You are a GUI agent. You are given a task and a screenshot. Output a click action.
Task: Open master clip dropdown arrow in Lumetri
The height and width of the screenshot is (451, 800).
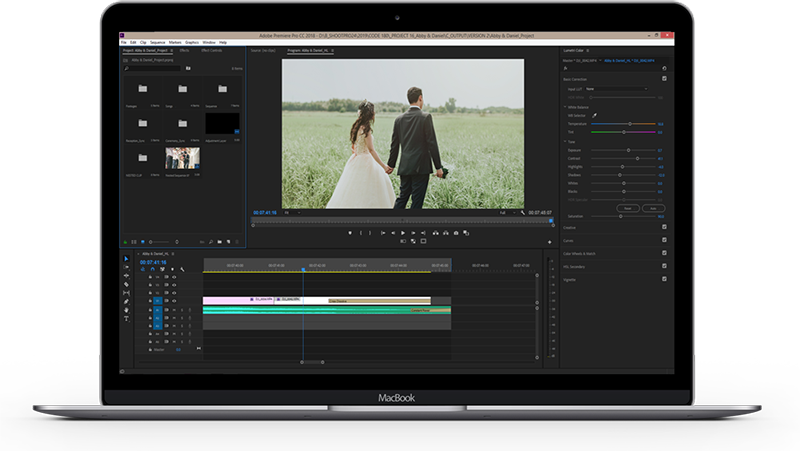tap(600, 61)
